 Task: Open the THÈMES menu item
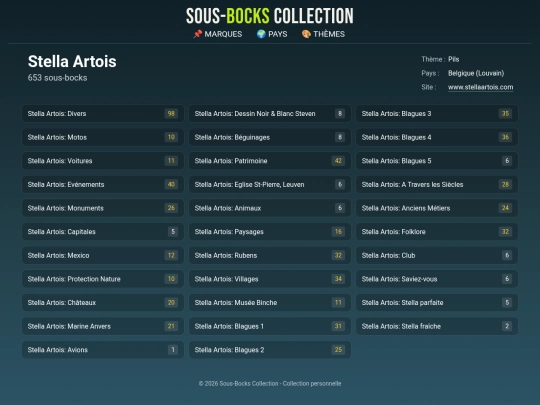[x=323, y=34]
